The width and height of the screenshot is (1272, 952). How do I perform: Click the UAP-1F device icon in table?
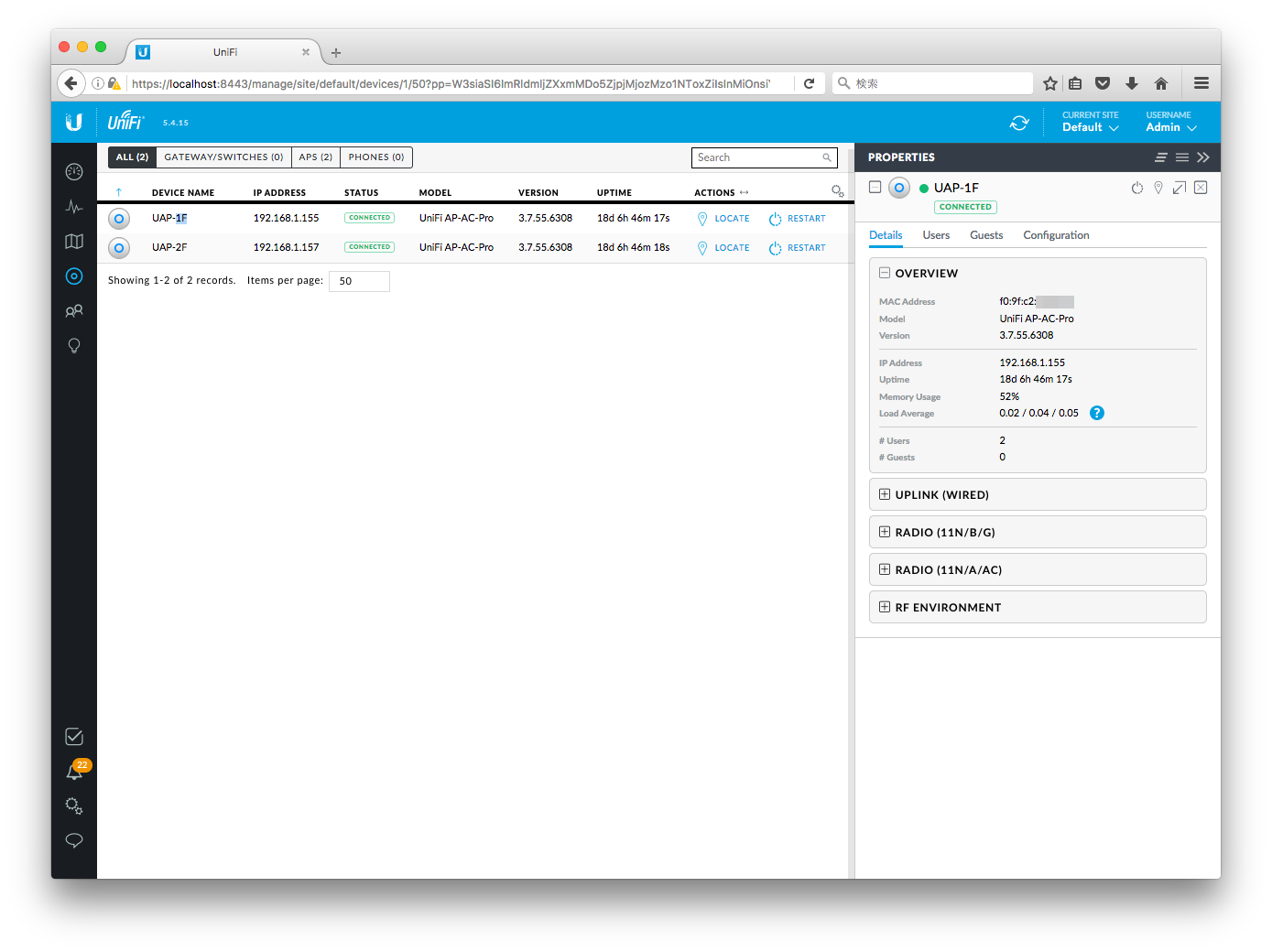pyautogui.click(x=119, y=219)
